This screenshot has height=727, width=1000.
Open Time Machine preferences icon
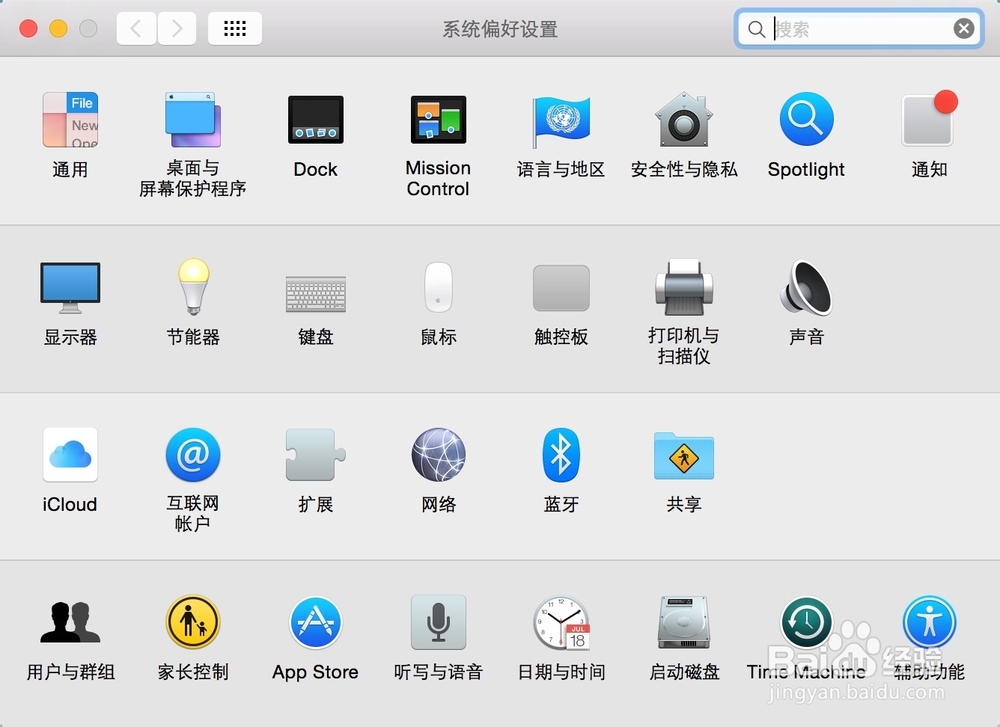806,622
